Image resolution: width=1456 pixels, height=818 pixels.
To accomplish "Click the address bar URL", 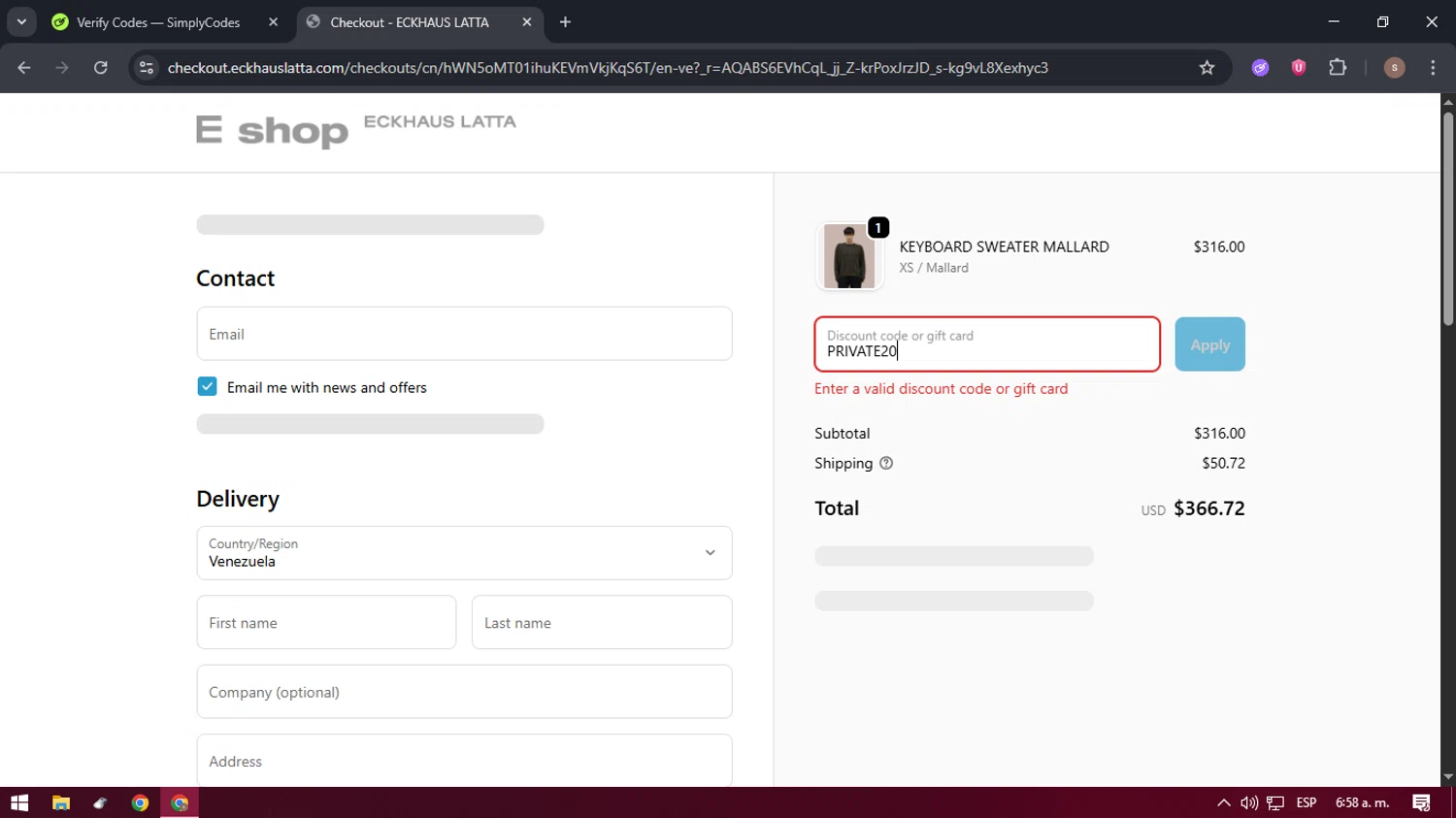I will click(x=608, y=68).
